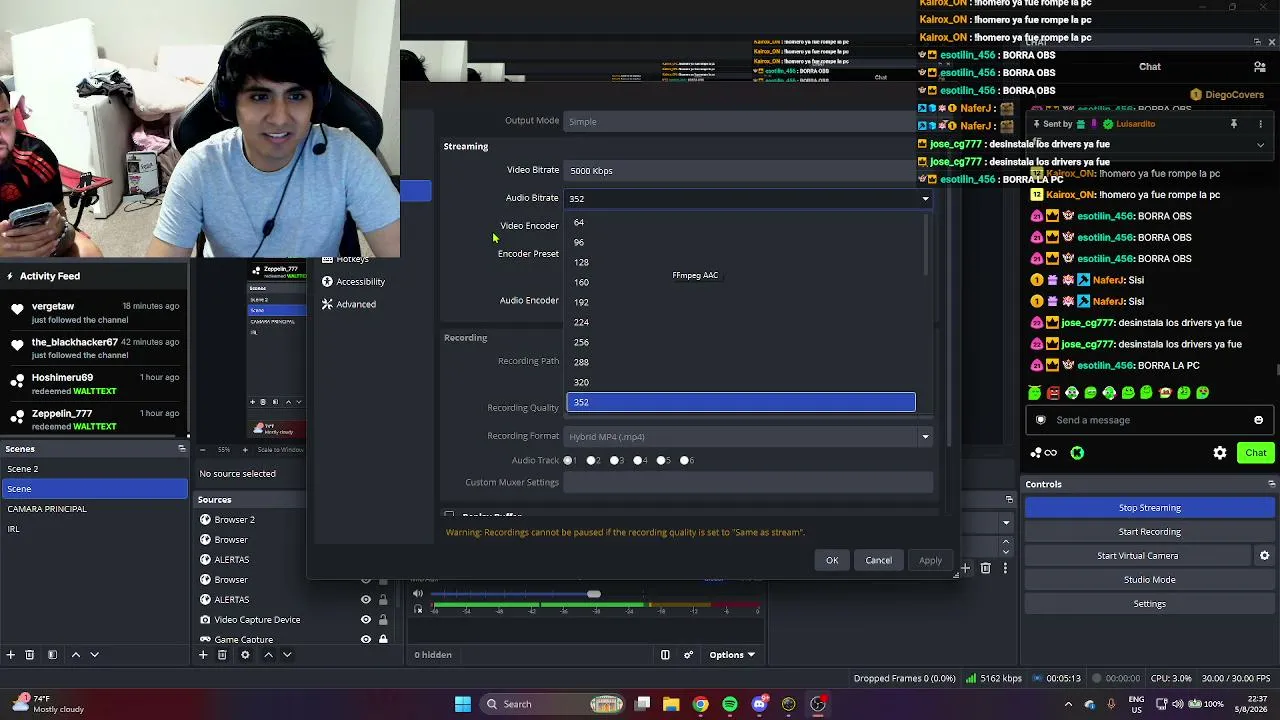Select audio track 4 radio button
This screenshot has height=720, width=1280.
coord(638,461)
